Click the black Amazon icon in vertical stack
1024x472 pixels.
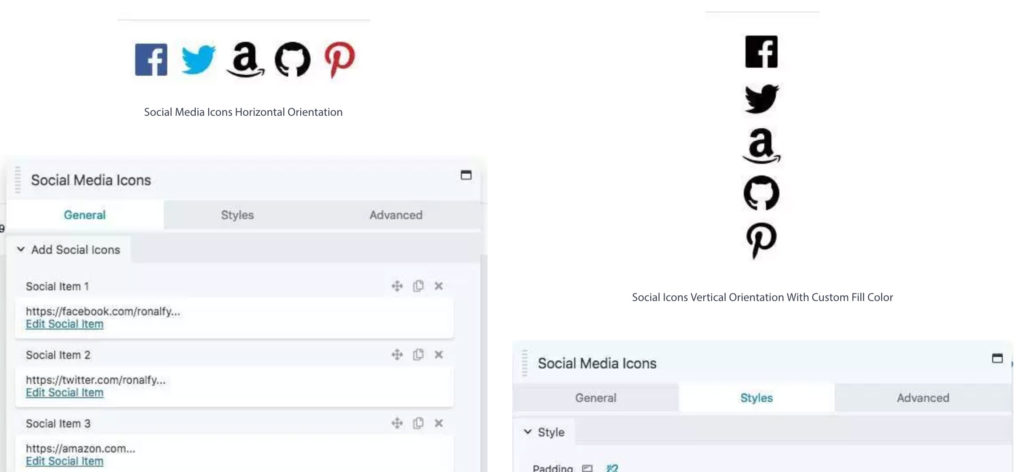click(761, 146)
